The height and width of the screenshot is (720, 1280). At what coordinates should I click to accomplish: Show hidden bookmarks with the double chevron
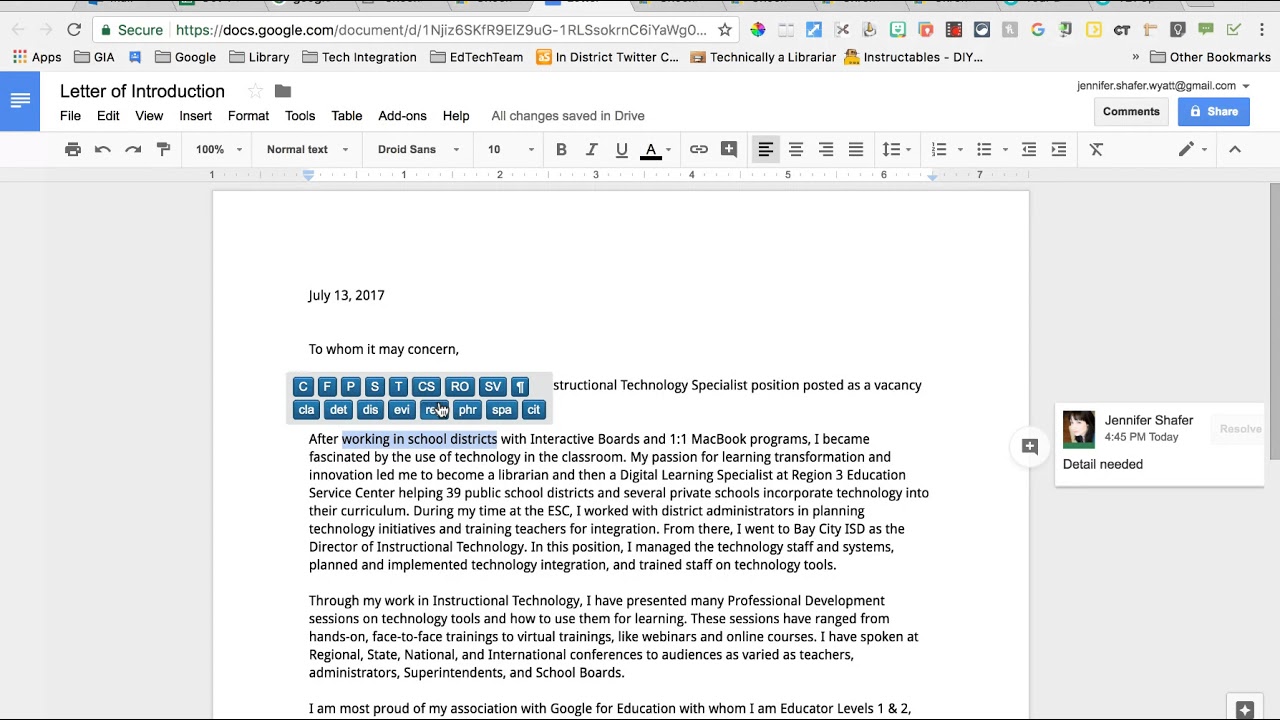point(1135,57)
